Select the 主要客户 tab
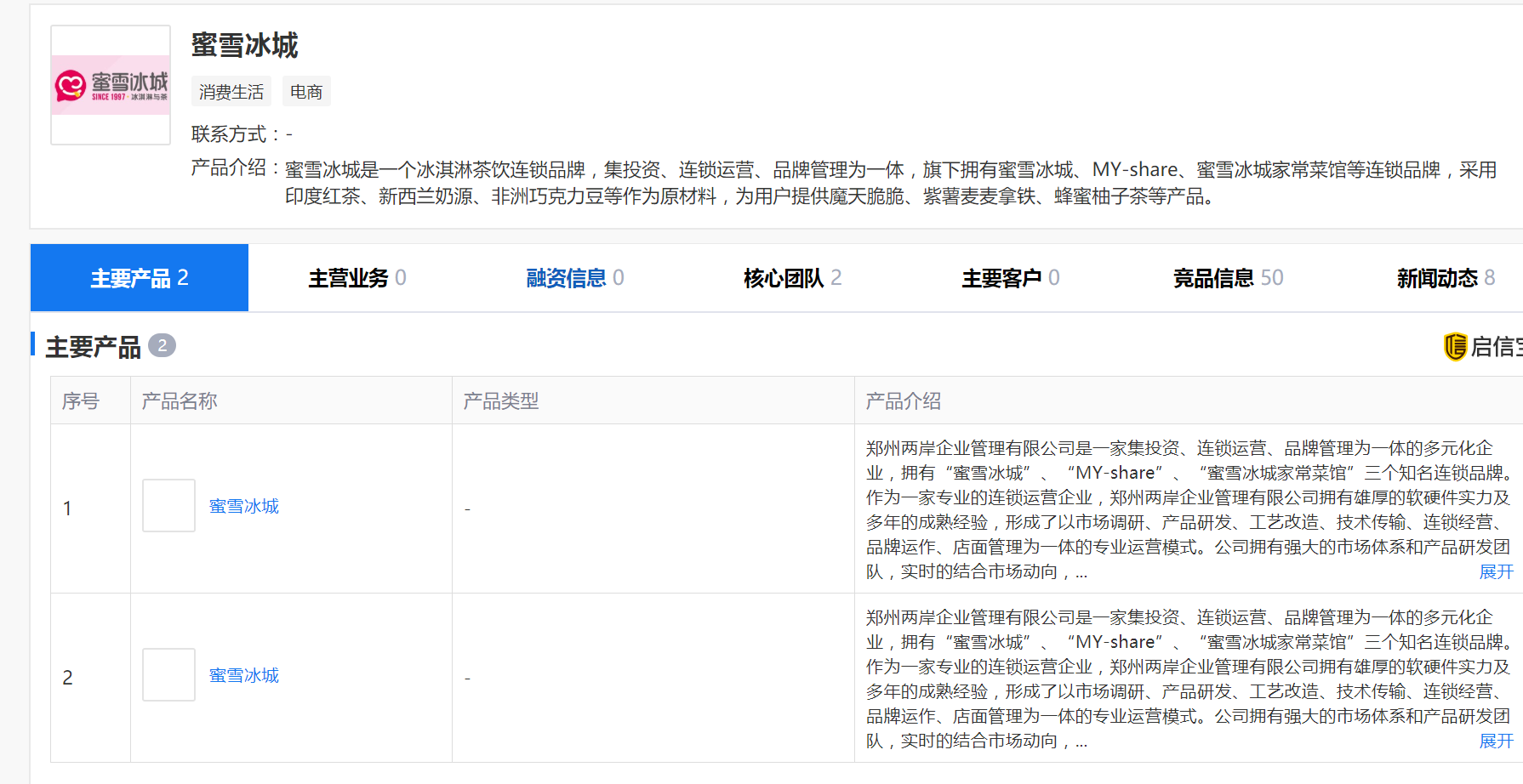This screenshot has height=784, width=1523. tap(1010, 278)
